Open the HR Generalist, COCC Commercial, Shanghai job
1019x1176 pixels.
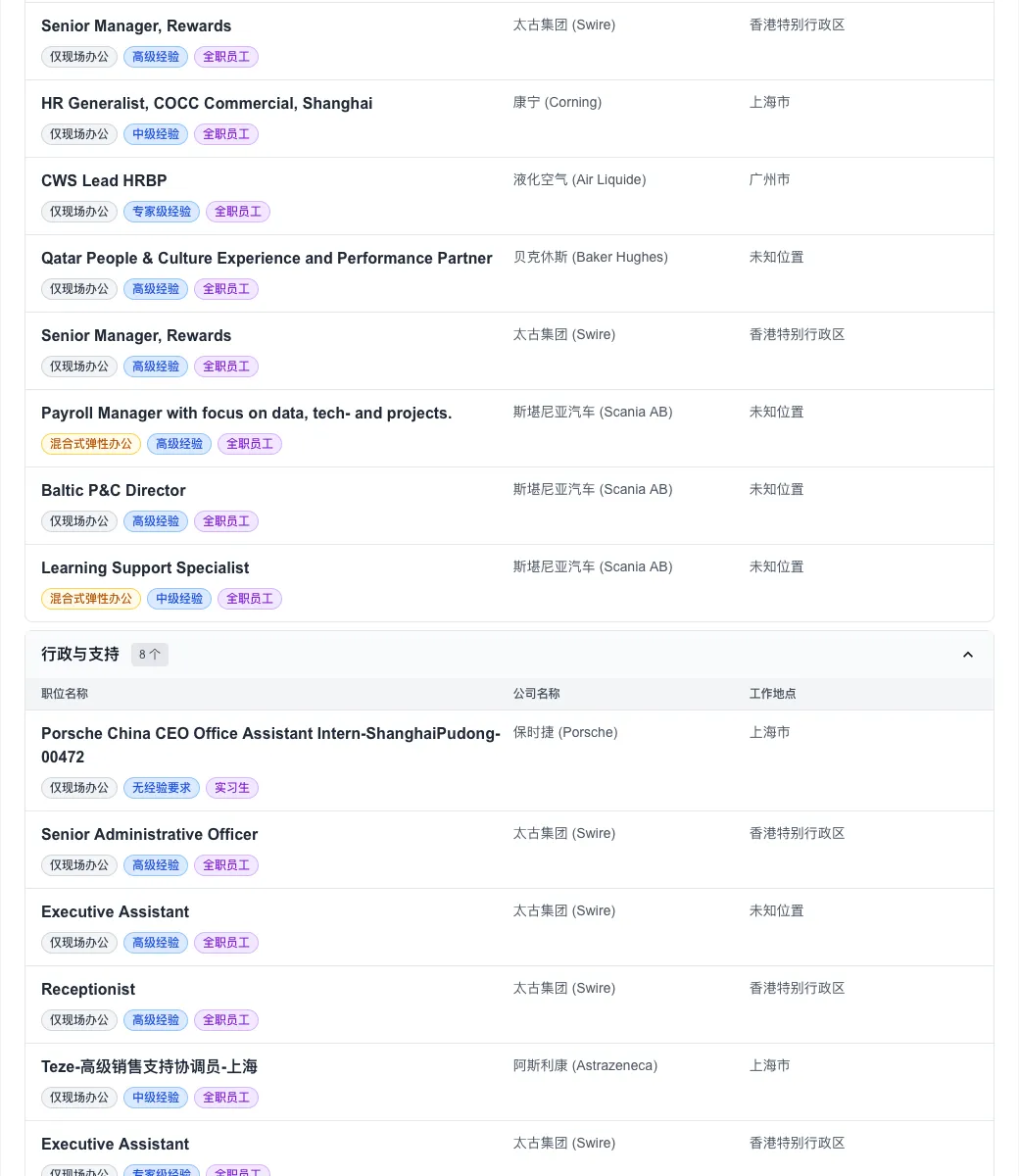click(207, 104)
